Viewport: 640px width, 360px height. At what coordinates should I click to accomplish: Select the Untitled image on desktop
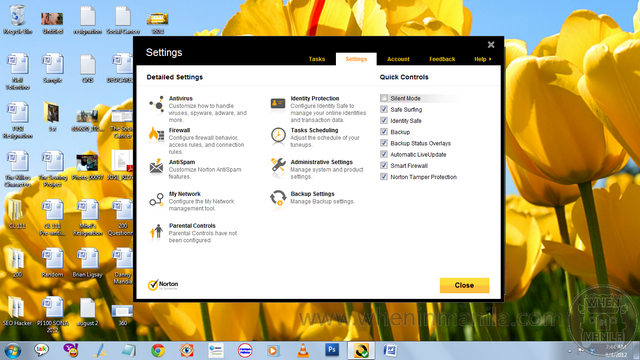[x=52, y=22]
